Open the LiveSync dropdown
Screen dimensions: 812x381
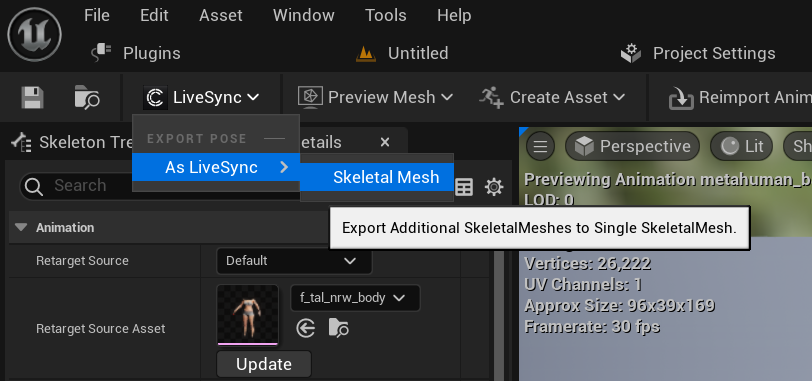pyautogui.click(x=201, y=97)
